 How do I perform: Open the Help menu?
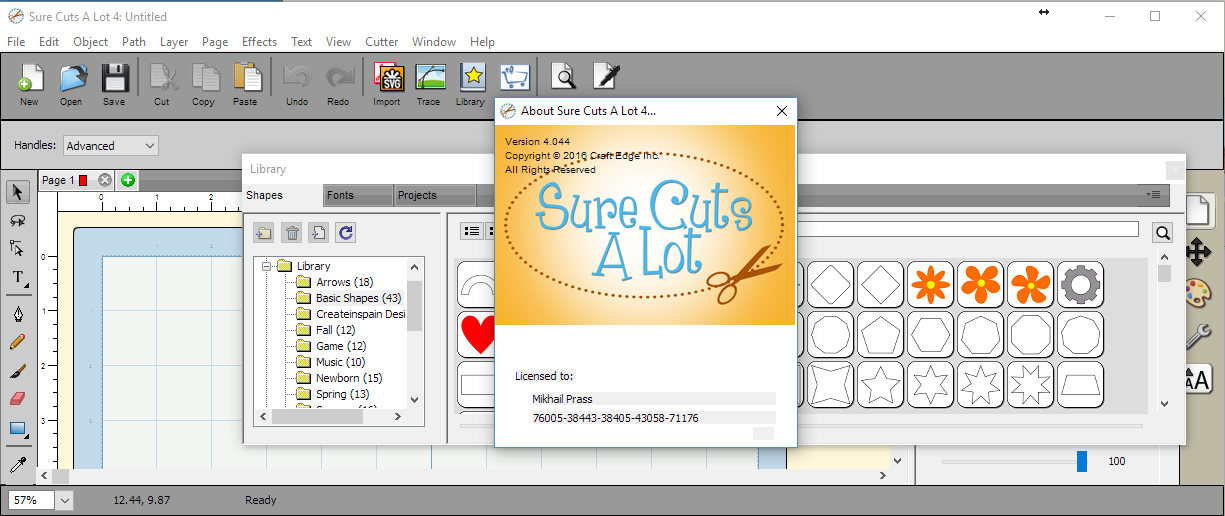pyautogui.click(x=482, y=42)
